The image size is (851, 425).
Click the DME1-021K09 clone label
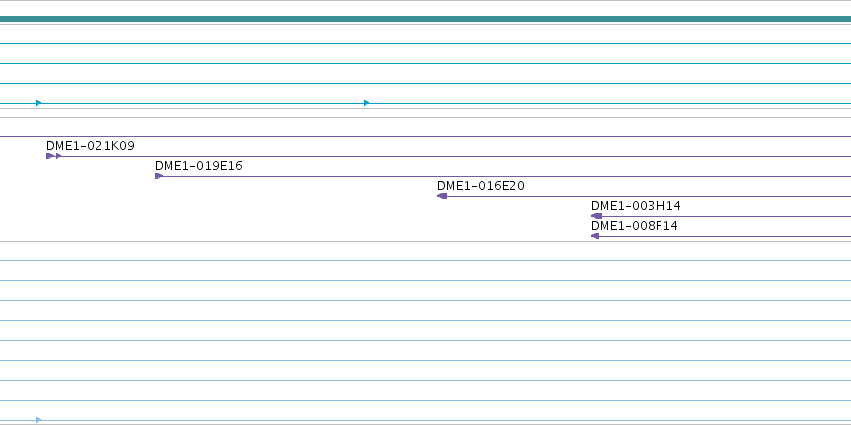[90, 146]
